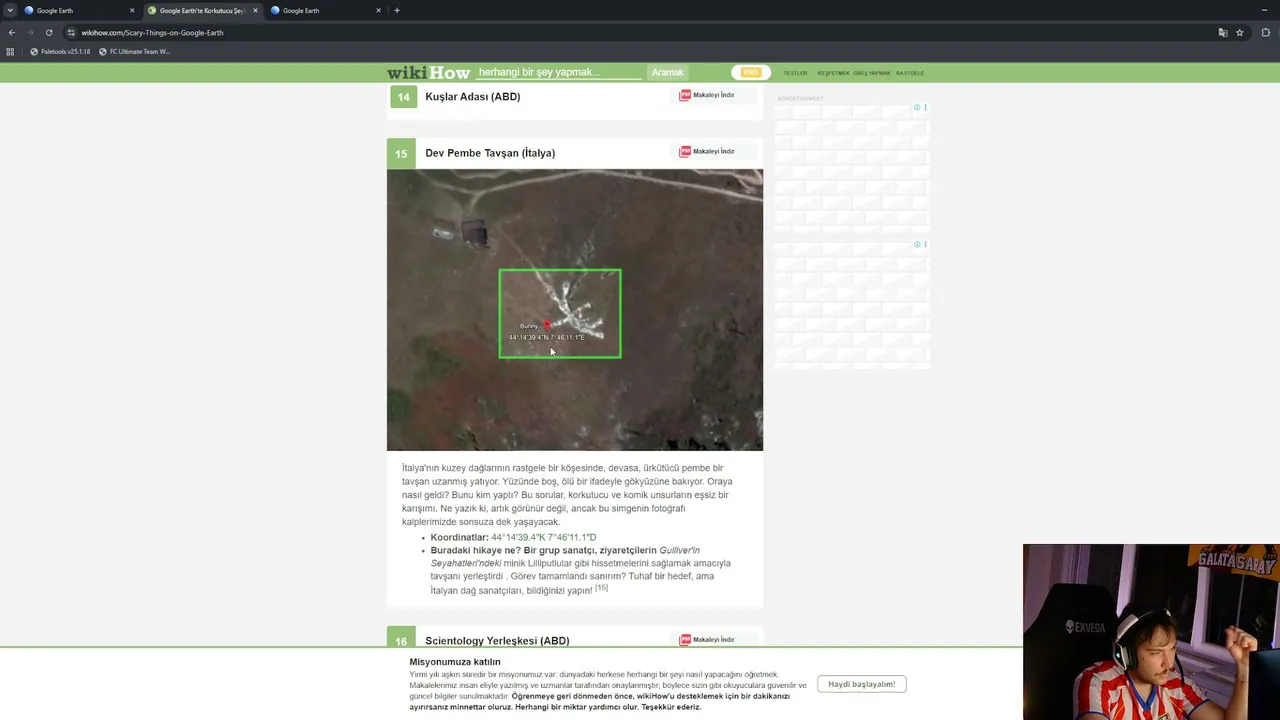Screen dimensions: 1280x720
Task: Open a new browser tab
Action: coord(397,10)
